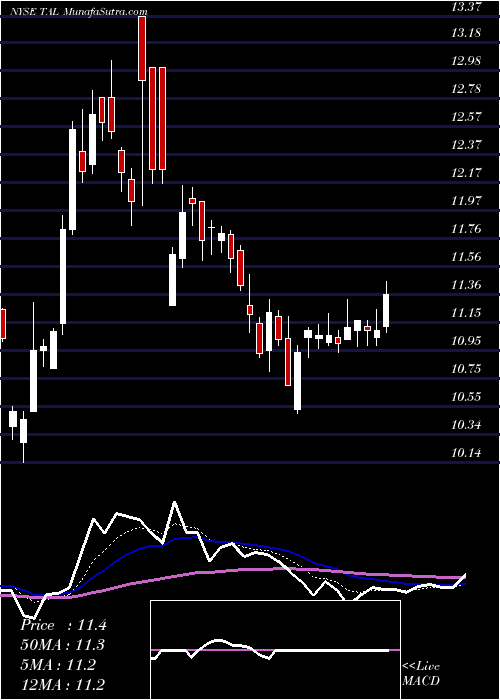Click the 10.34 price axis label
Viewport: 500px width, 700px height.
pos(467,425)
